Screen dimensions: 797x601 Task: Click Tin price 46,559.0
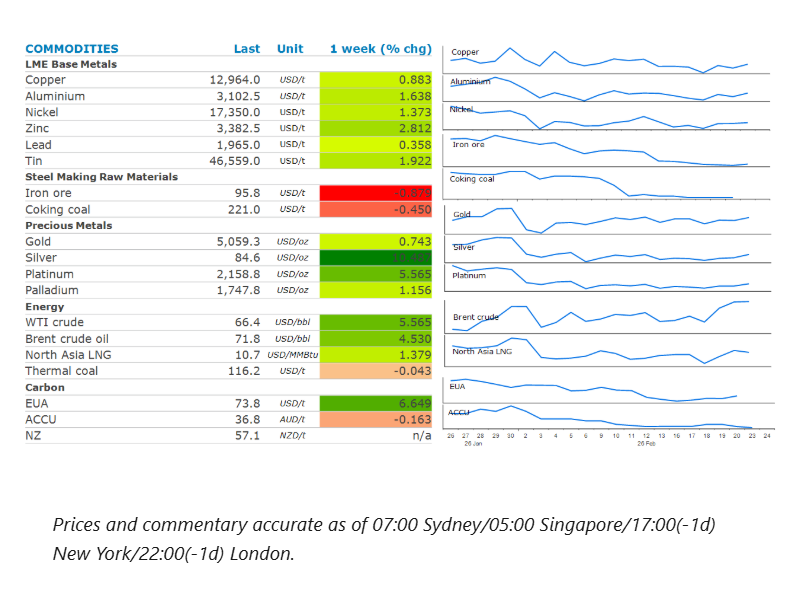(x=235, y=161)
